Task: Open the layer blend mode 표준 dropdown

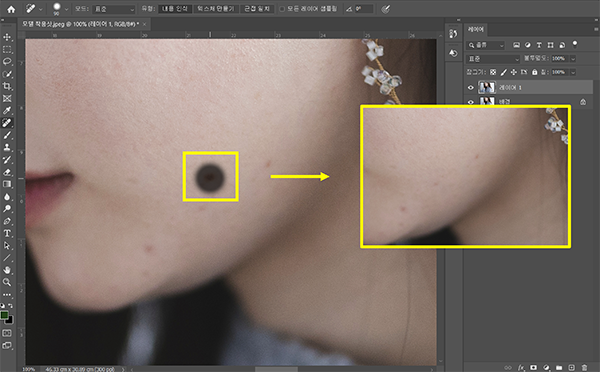Action: 493,59
